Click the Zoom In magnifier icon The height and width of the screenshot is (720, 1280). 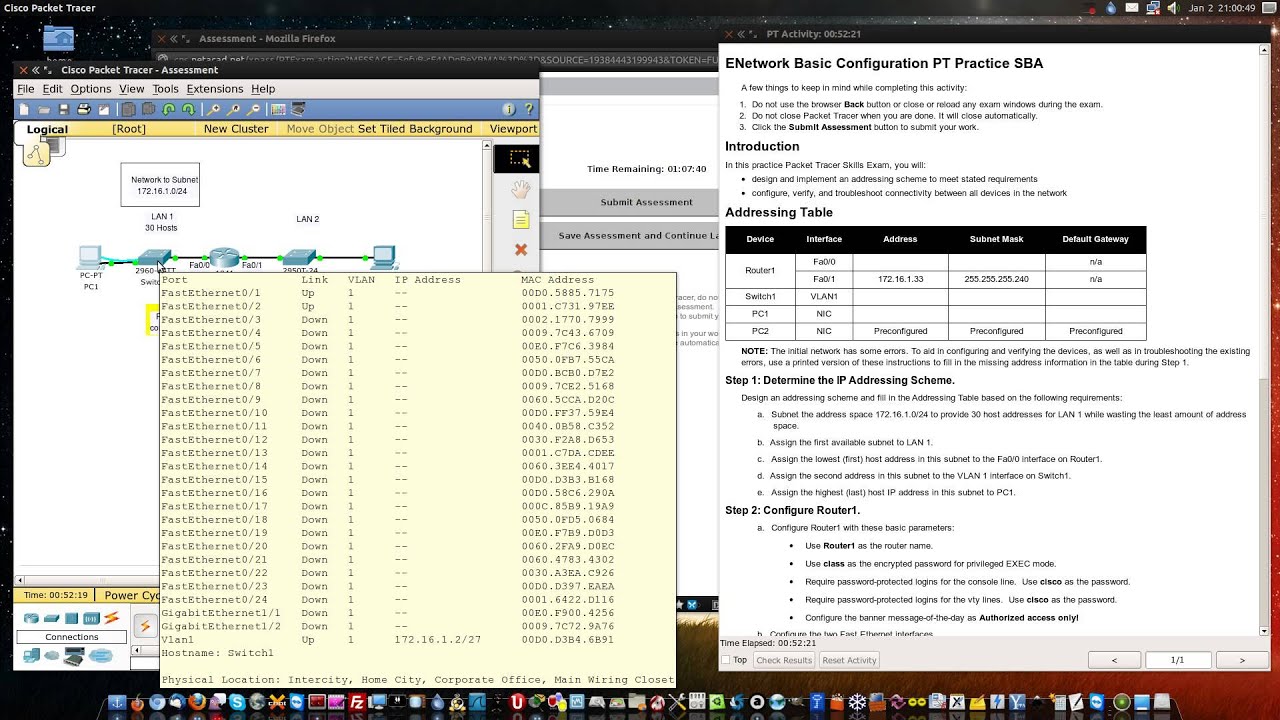[214, 109]
